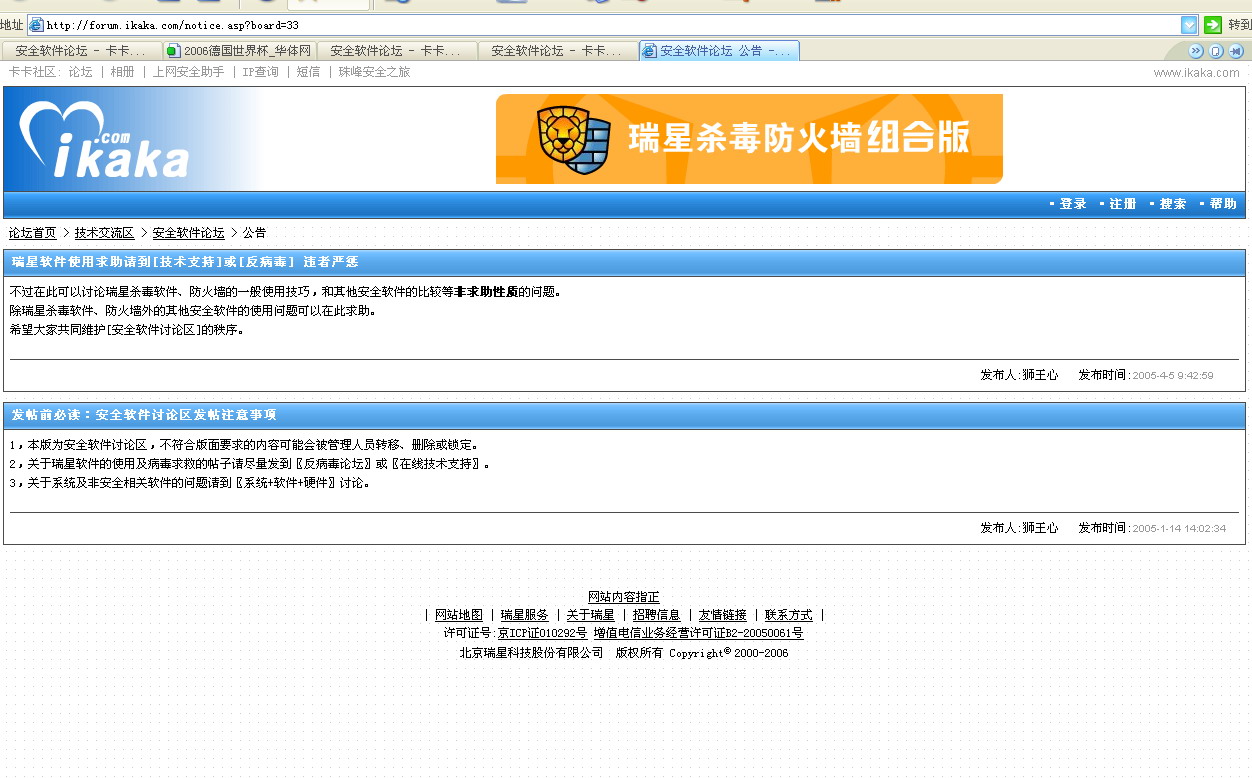Screen dimensions: 1252x778
Task: Open the 瑞星服务 footer link
Action: pyautogui.click(x=525, y=615)
